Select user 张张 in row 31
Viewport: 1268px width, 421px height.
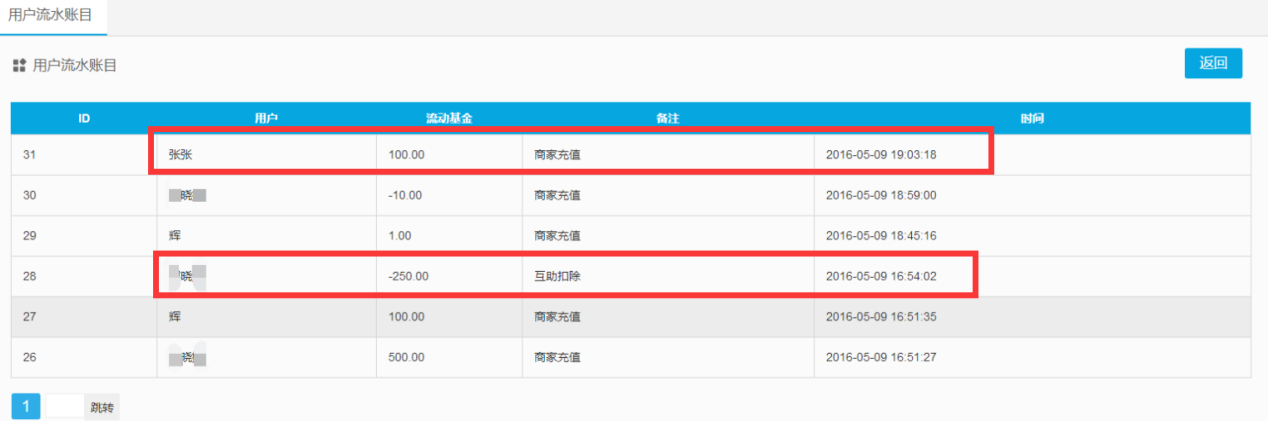(179, 155)
